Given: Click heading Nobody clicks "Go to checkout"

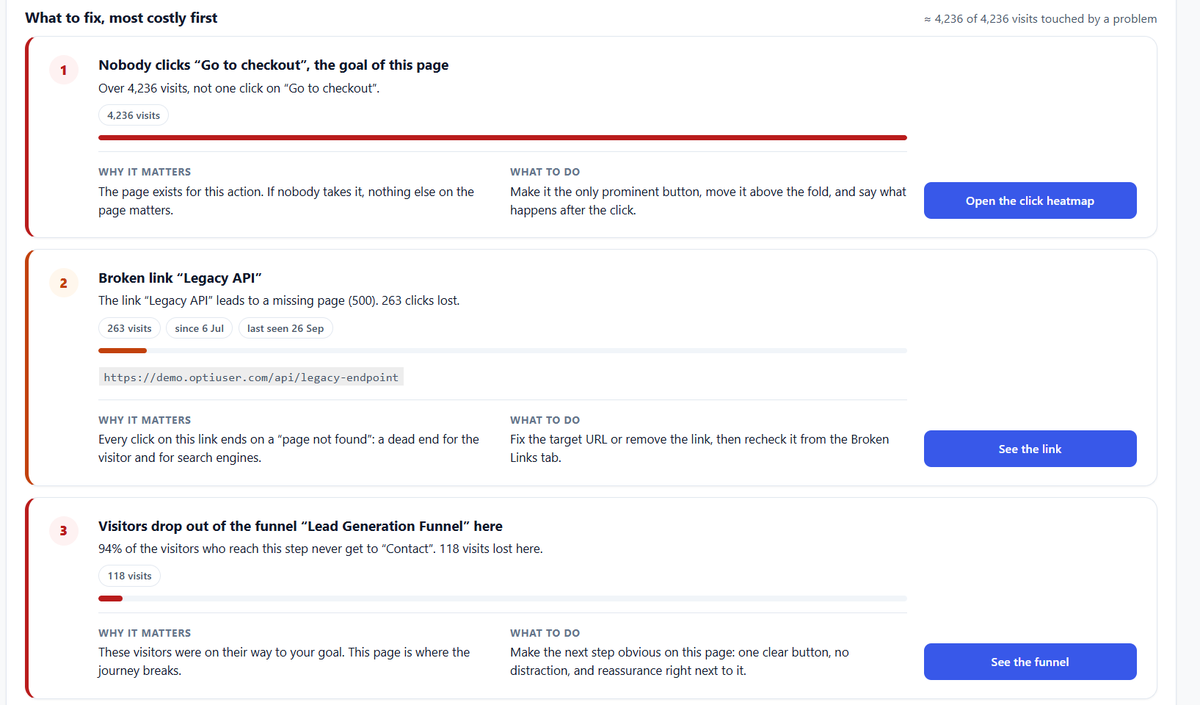Looking at the screenshot, I should [273, 65].
